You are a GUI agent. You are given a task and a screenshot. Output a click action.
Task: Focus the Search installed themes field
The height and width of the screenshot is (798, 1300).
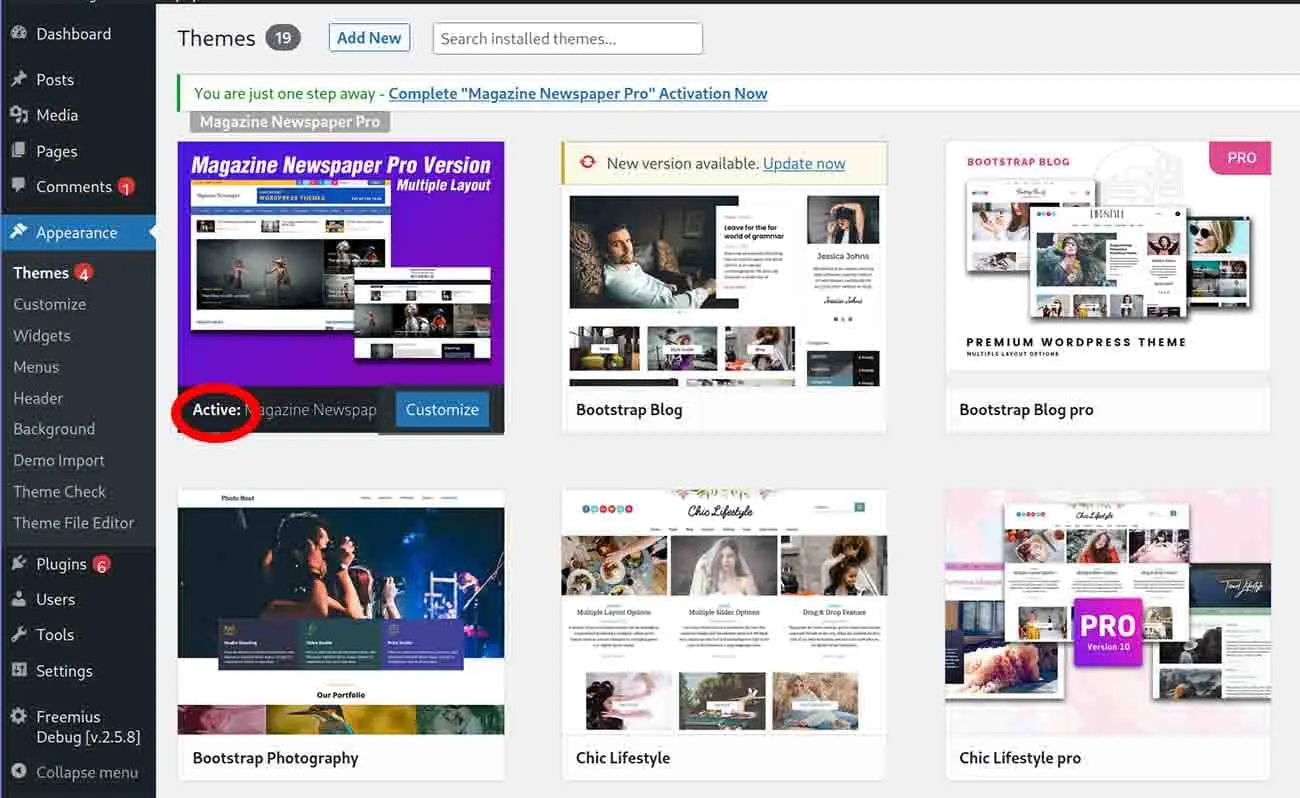568,38
